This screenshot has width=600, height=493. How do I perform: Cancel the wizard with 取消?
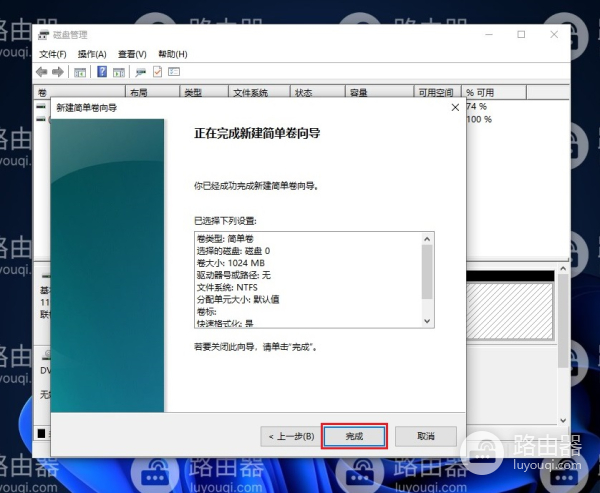[x=426, y=436]
